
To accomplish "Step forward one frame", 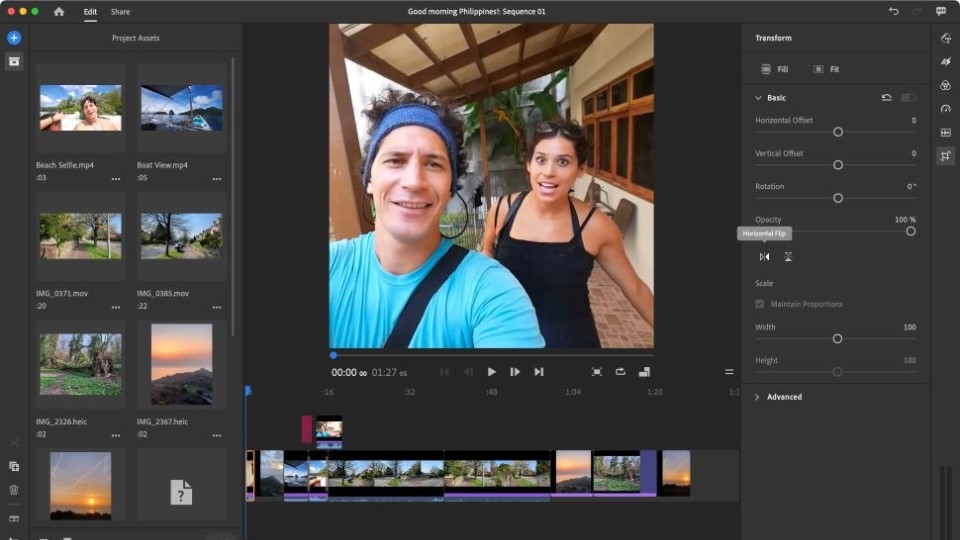I will pyautogui.click(x=515, y=372).
